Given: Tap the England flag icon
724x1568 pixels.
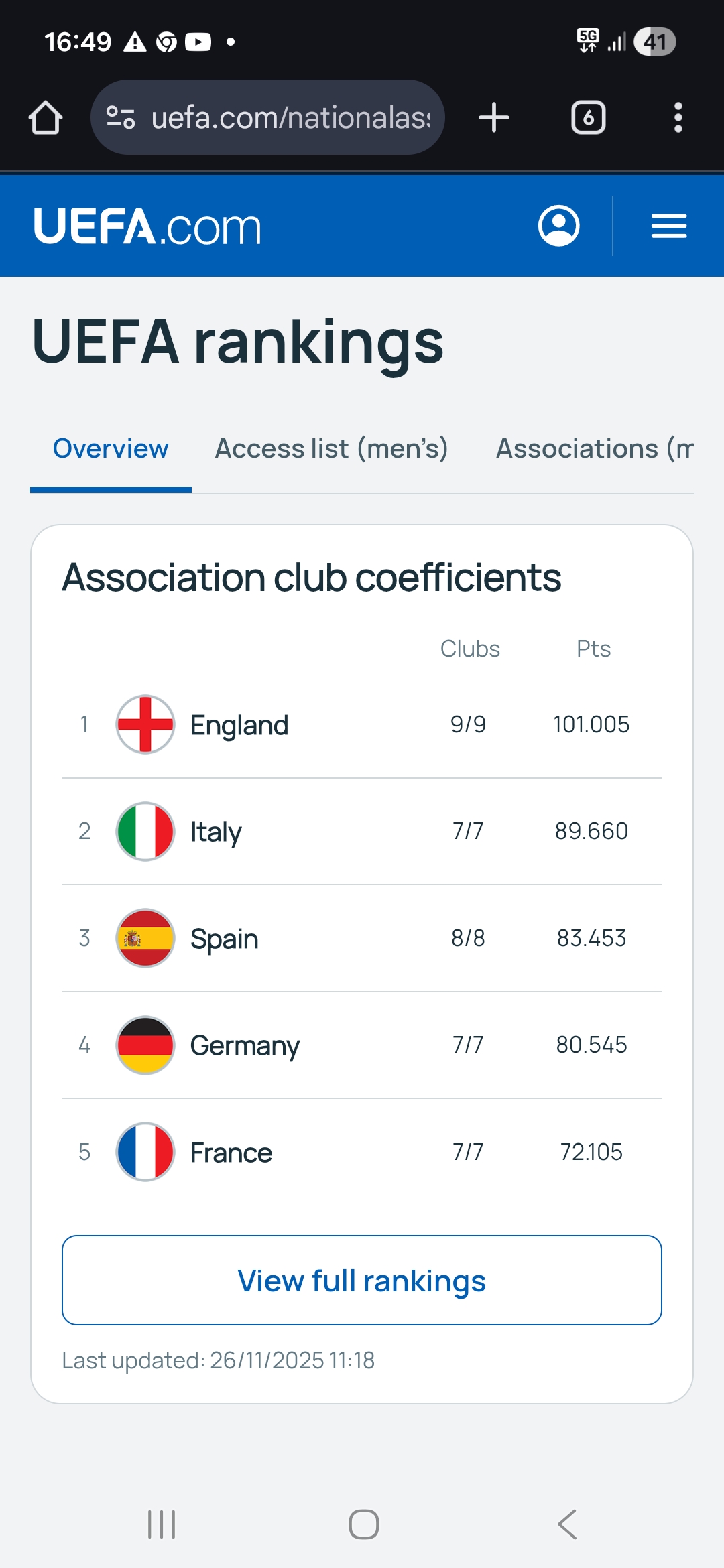Looking at the screenshot, I should (145, 724).
